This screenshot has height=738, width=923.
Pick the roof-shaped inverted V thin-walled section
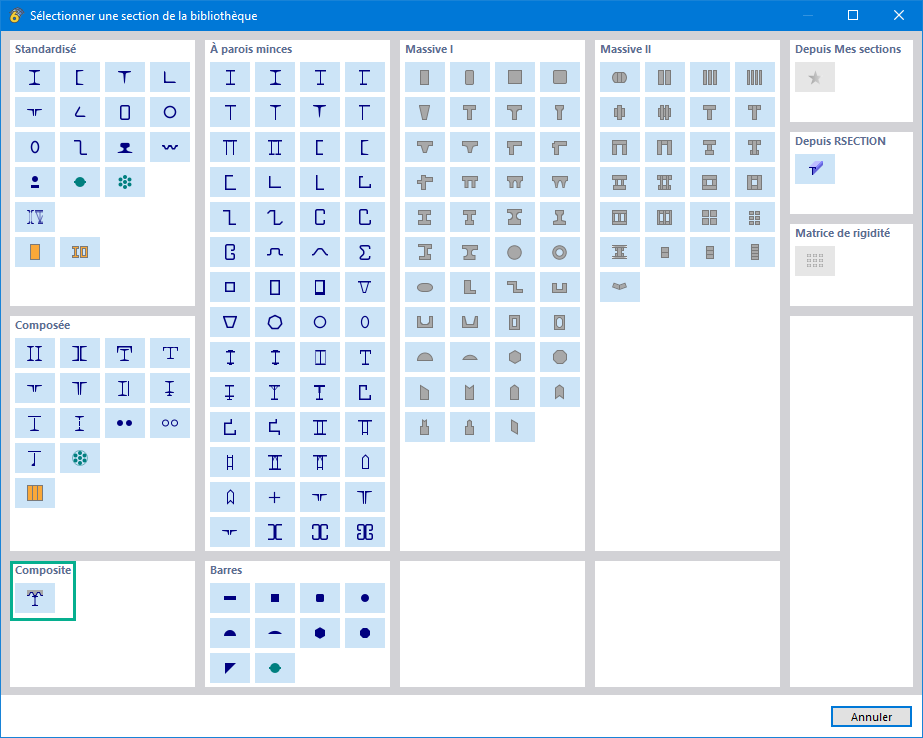pyautogui.click(x=320, y=252)
